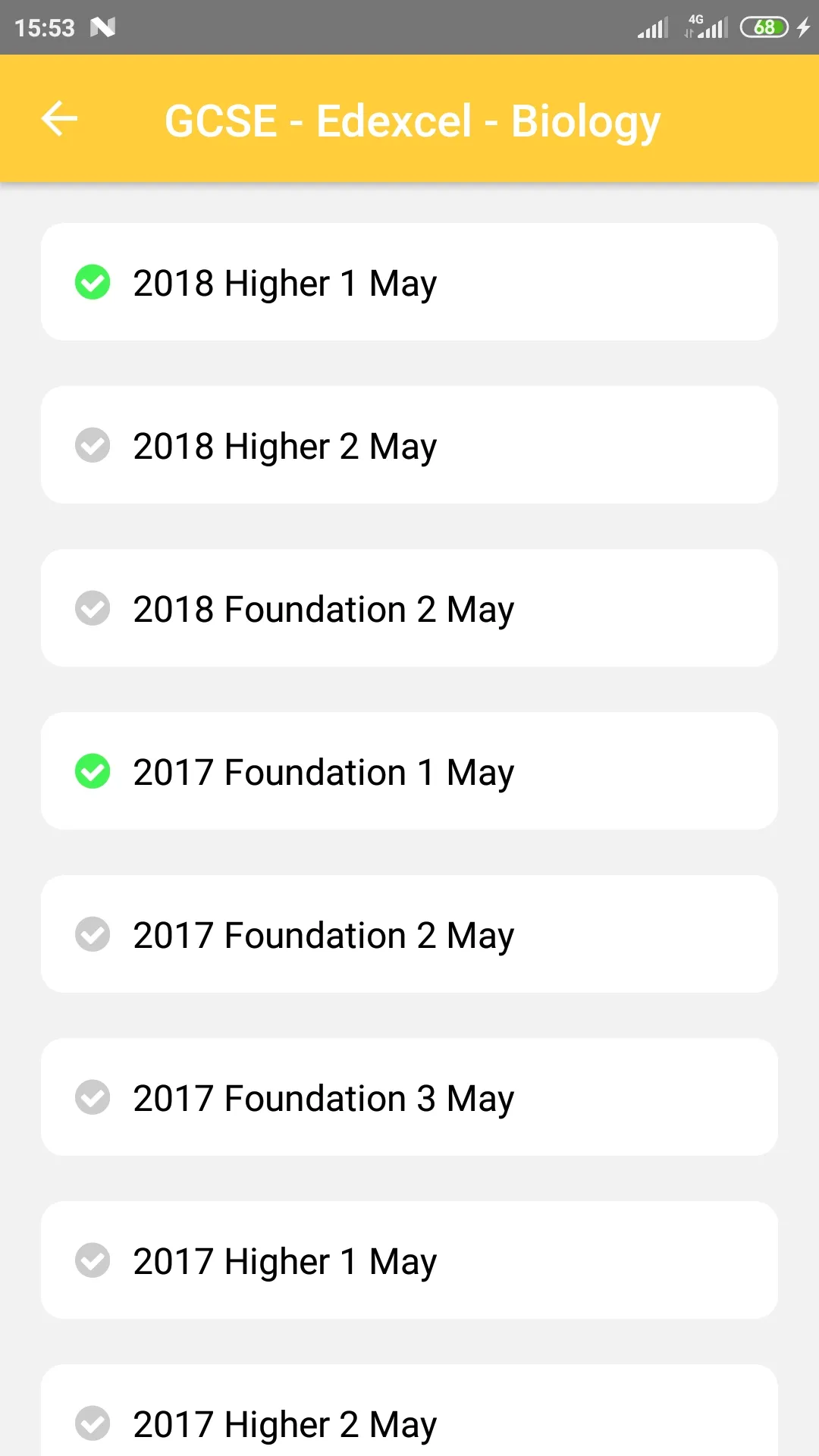The height and width of the screenshot is (1456, 819).
Task: Open the 2017 Higher 1 May paper
Action: pos(409,1260)
